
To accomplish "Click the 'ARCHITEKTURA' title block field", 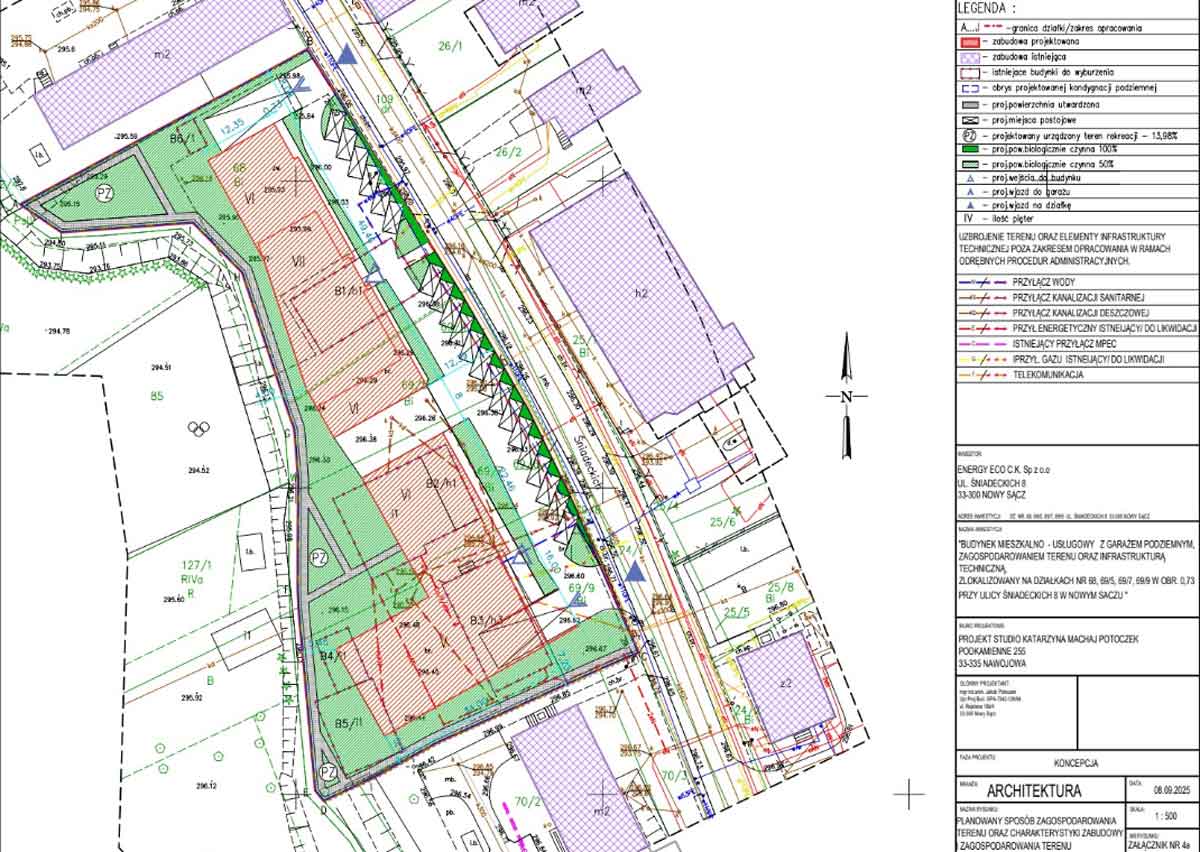I will coord(1034,791).
